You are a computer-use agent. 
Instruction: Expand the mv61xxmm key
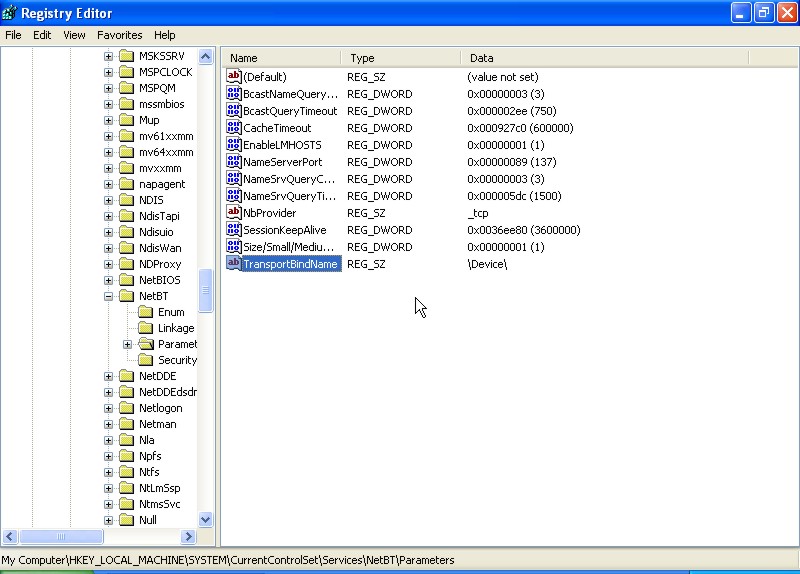(x=108, y=136)
